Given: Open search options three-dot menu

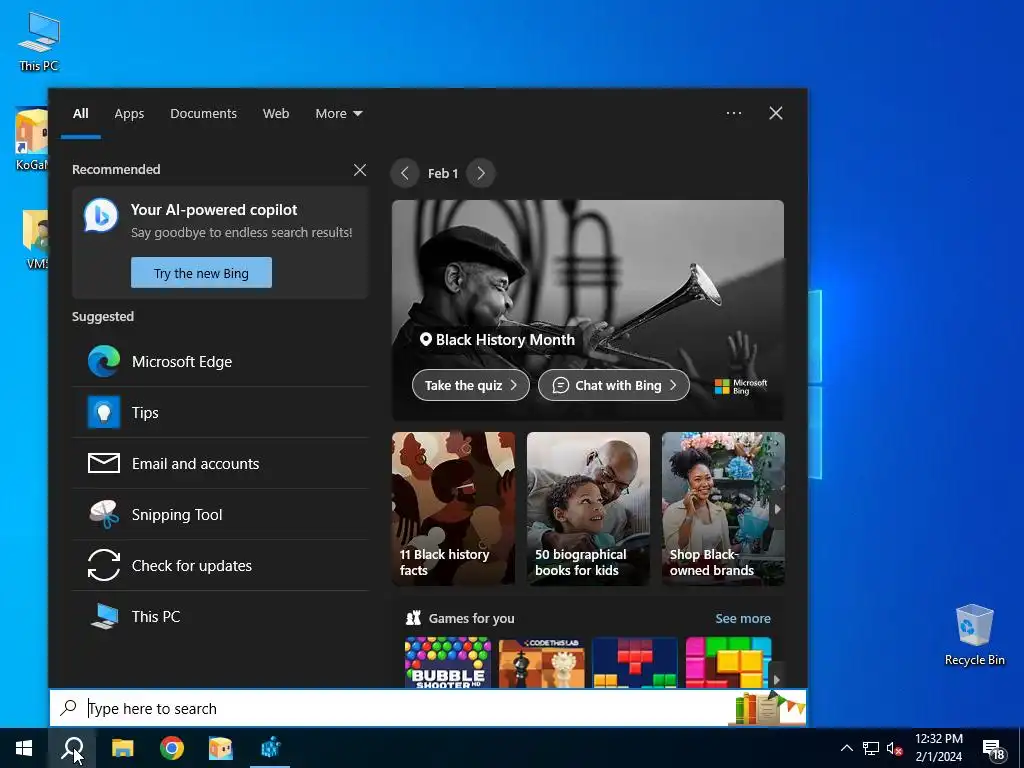Looking at the screenshot, I should (x=734, y=113).
